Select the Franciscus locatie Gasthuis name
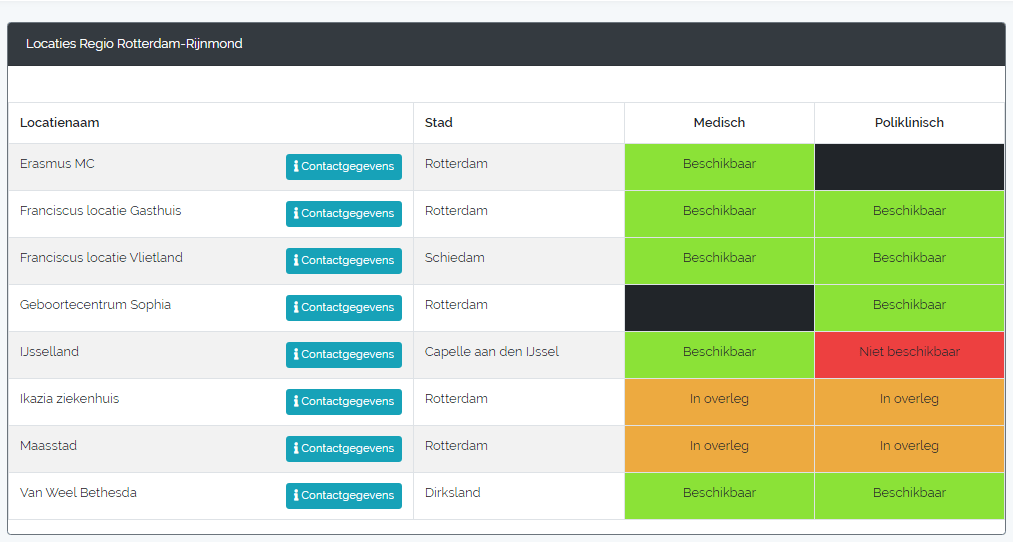This screenshot has height=542, width=1013. coord(100,211)
